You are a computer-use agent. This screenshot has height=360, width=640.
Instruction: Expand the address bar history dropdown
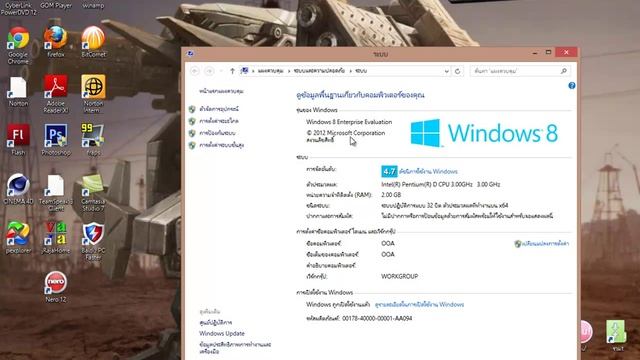pyautogui.click(x=447, y=71)
